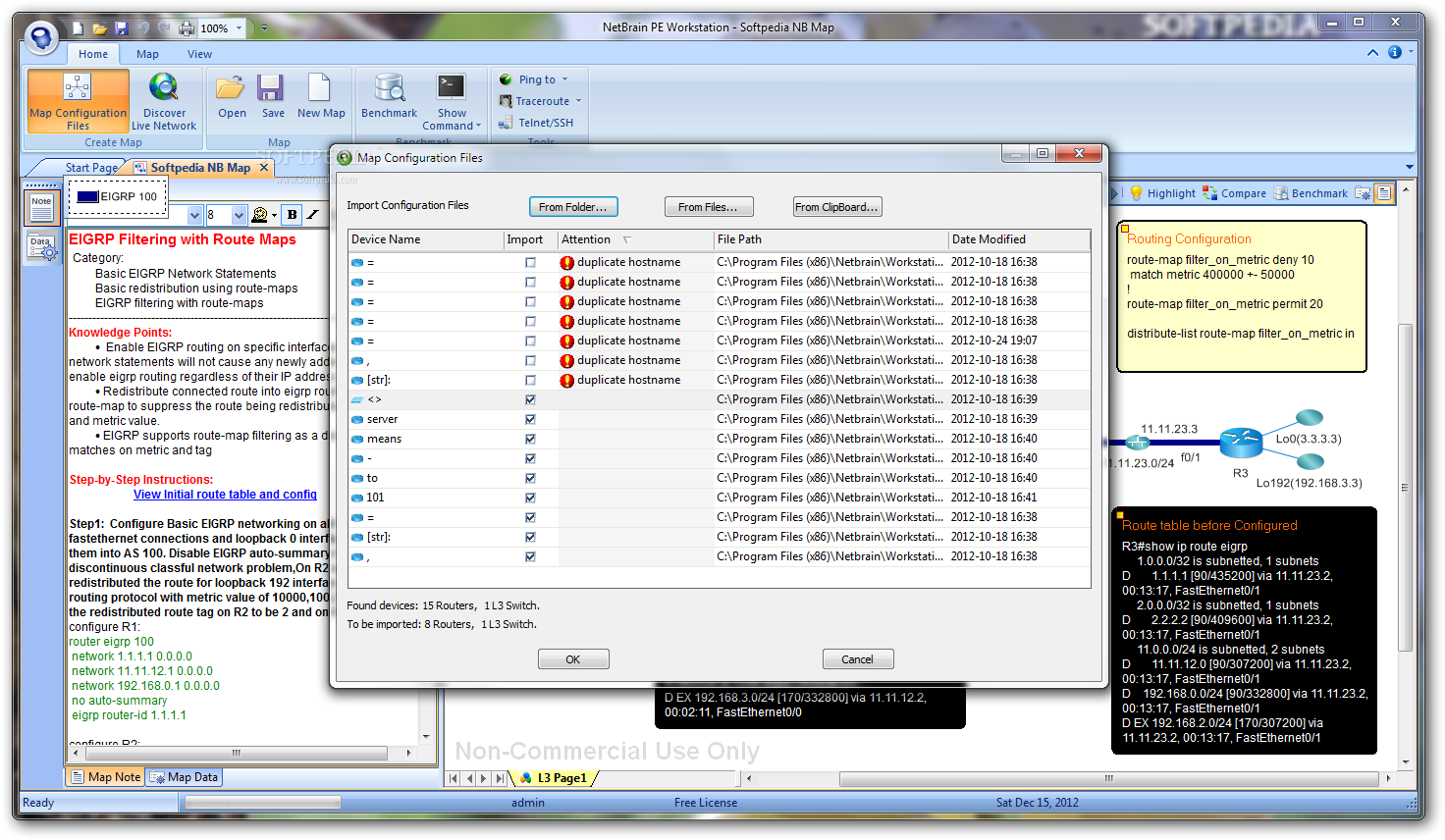This screenshot has width=1445, height=840.
Task: Toggle the note page icon in map toolbar
Action: tap(1384, 193)
